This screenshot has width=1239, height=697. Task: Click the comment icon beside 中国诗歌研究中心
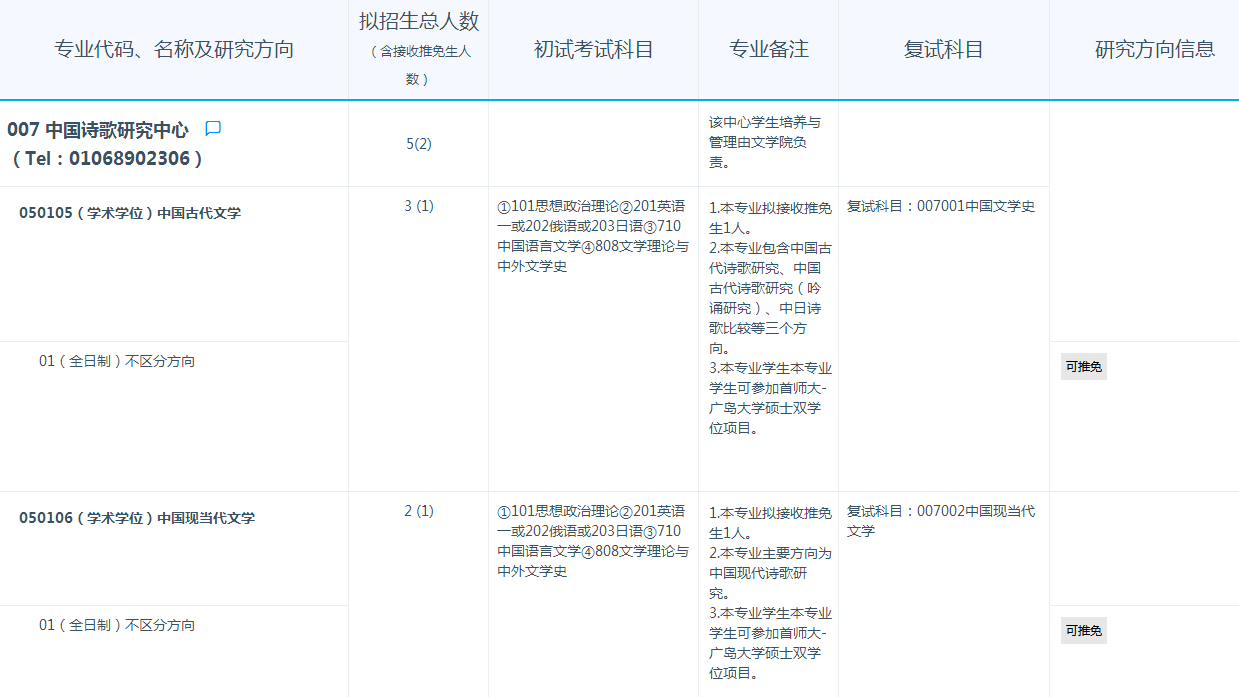pyautogui.click(x=213, y=129)
